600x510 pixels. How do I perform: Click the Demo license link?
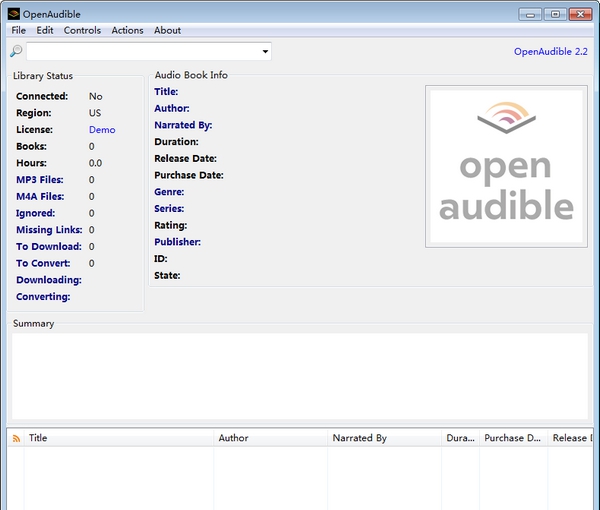tap(102, 130)
